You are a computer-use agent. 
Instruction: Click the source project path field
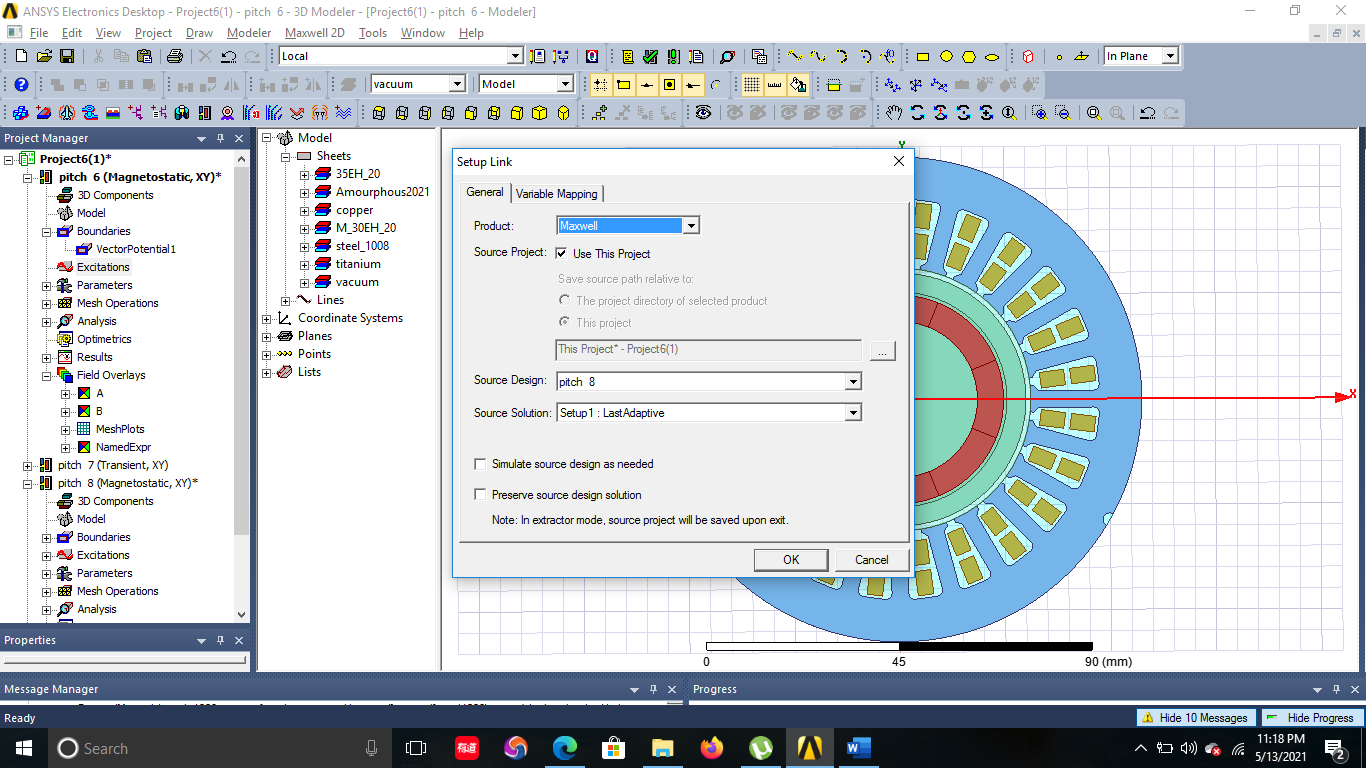pyautogui.click(x=709, y=349)
